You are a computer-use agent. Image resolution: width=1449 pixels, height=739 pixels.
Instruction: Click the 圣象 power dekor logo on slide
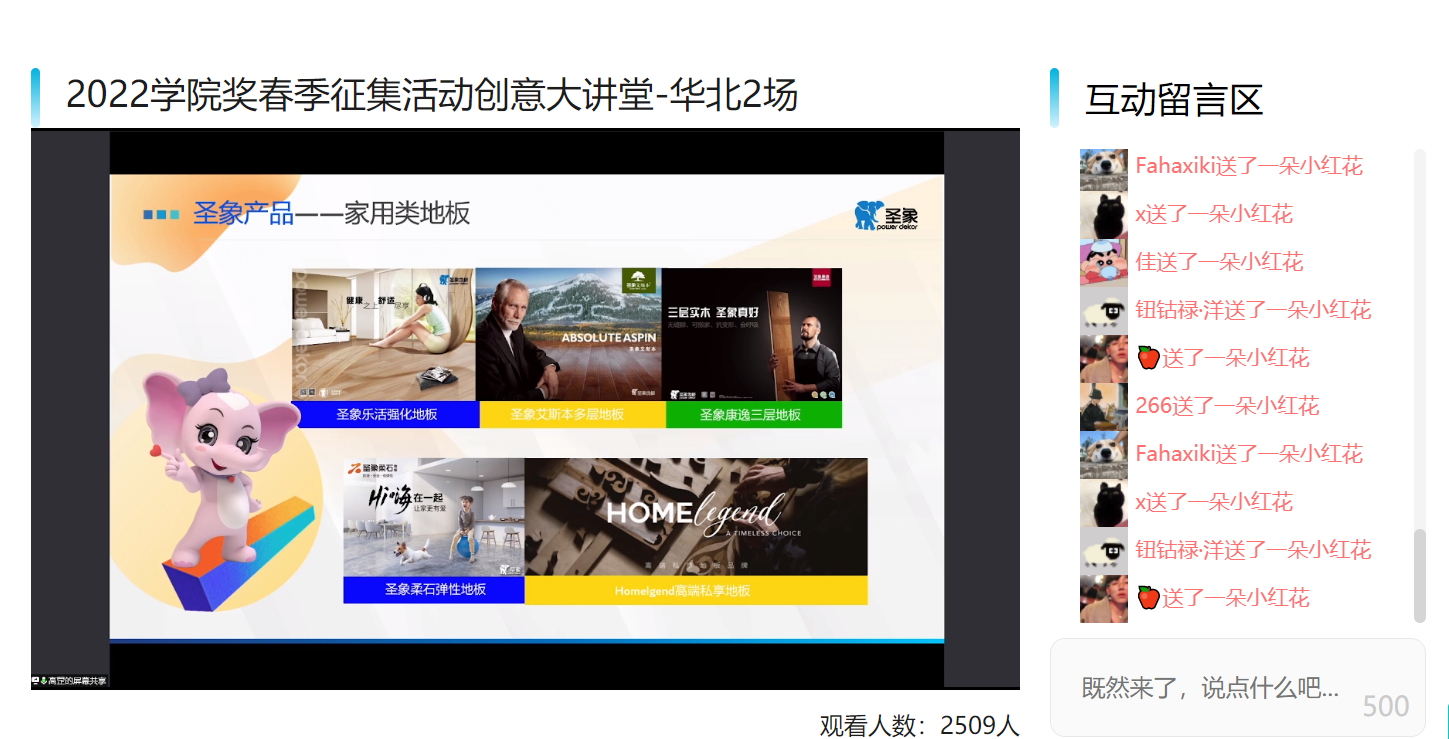[886, 215]
